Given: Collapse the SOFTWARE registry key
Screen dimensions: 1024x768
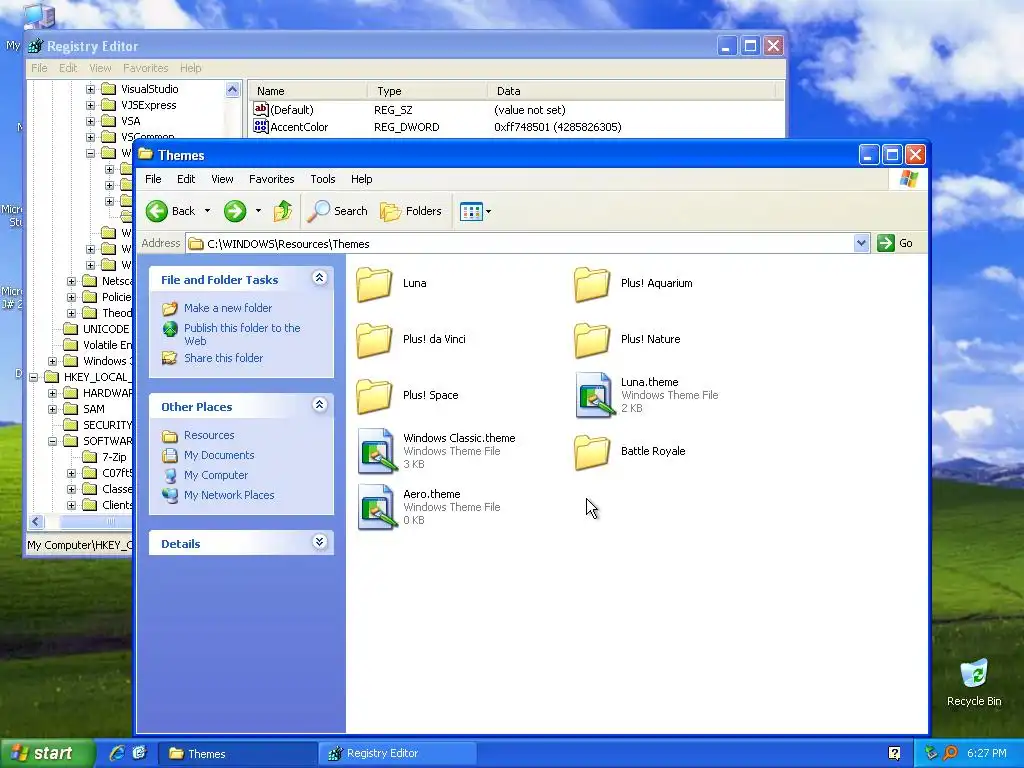Looking at the screenshot, I should (x=52, y=441).
